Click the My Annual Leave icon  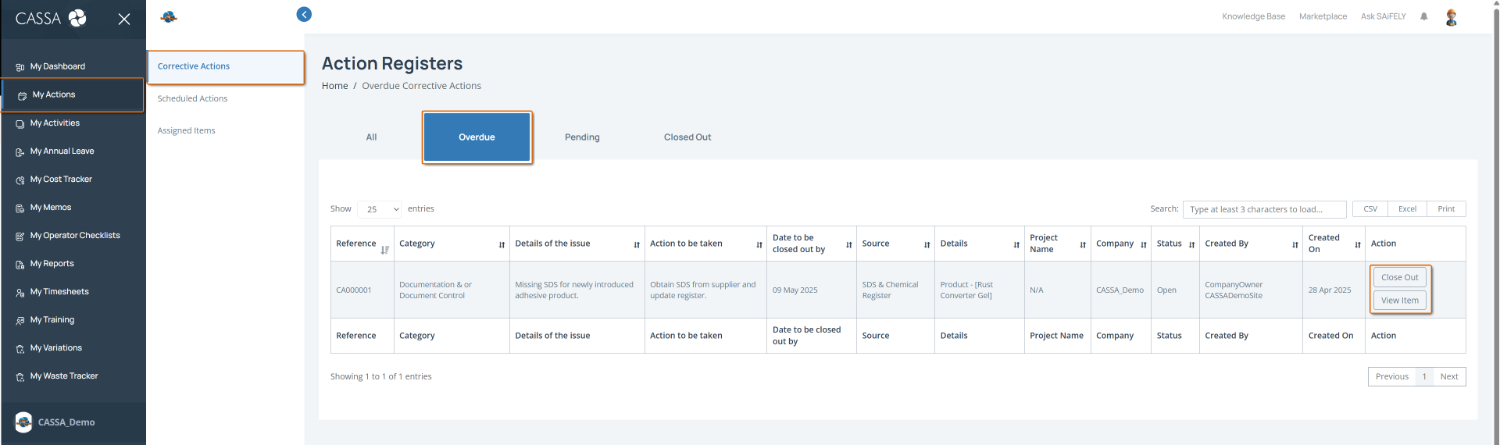20,152
